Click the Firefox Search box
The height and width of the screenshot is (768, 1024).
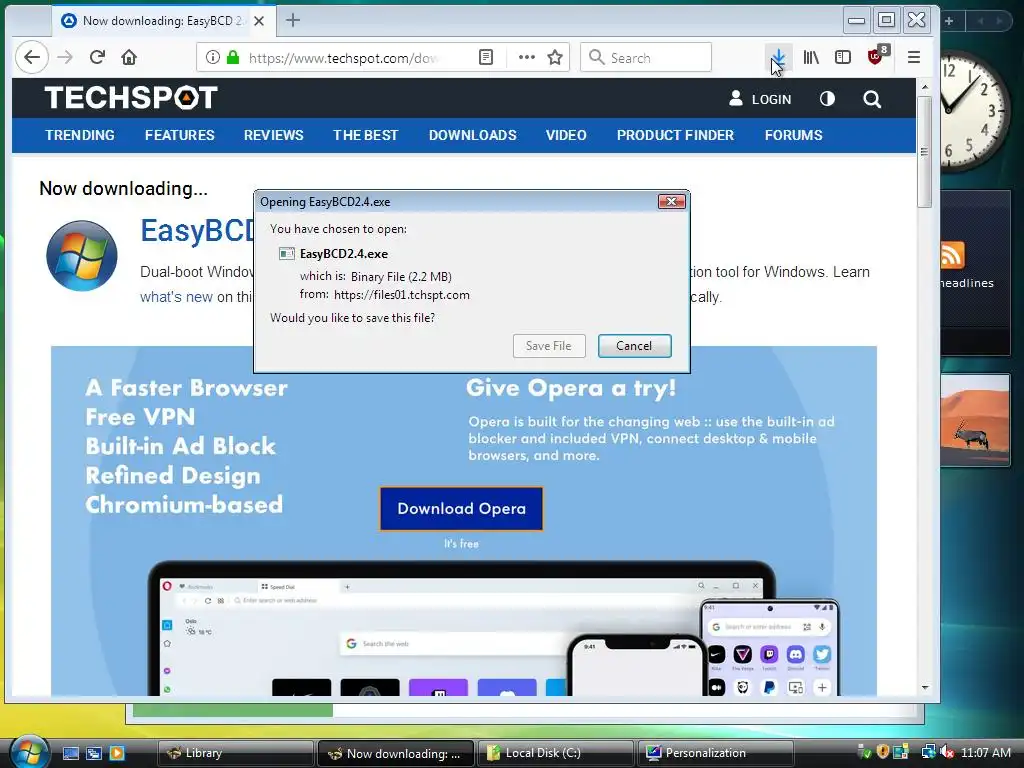point(646,57)
